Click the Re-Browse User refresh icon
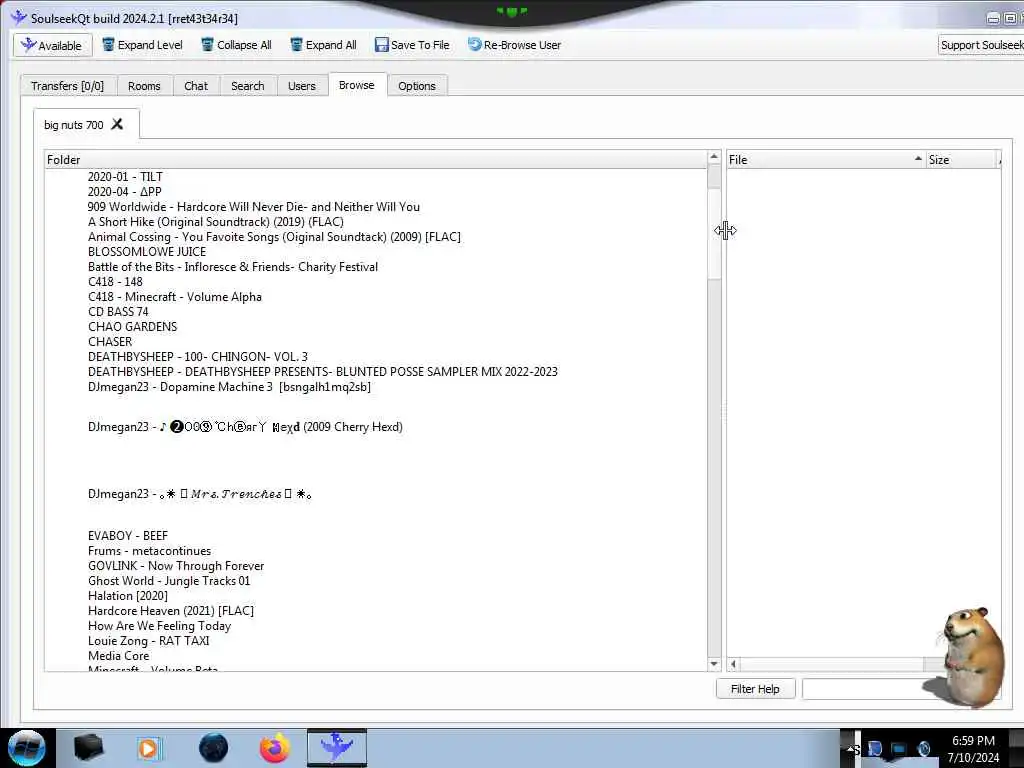The width and height of the screenshot is (1024, 768). tap(475, 44)
